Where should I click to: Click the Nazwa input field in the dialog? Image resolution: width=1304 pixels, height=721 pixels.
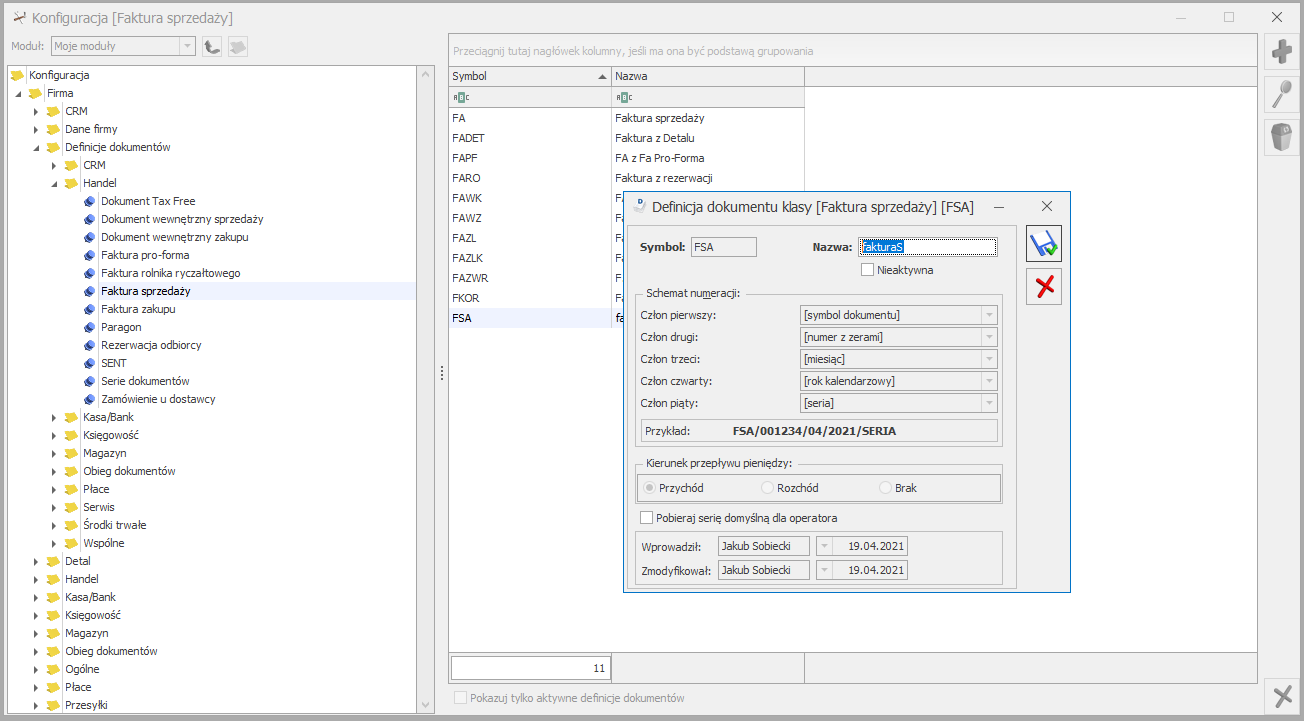(927, 246)
